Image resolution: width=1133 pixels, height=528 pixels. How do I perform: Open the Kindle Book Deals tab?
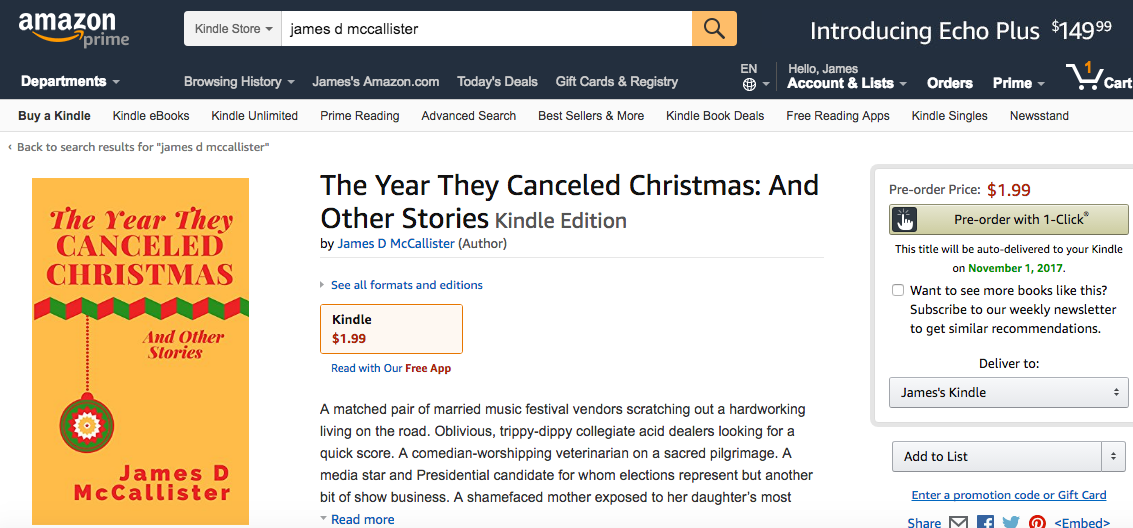click(x=715, y=116)
